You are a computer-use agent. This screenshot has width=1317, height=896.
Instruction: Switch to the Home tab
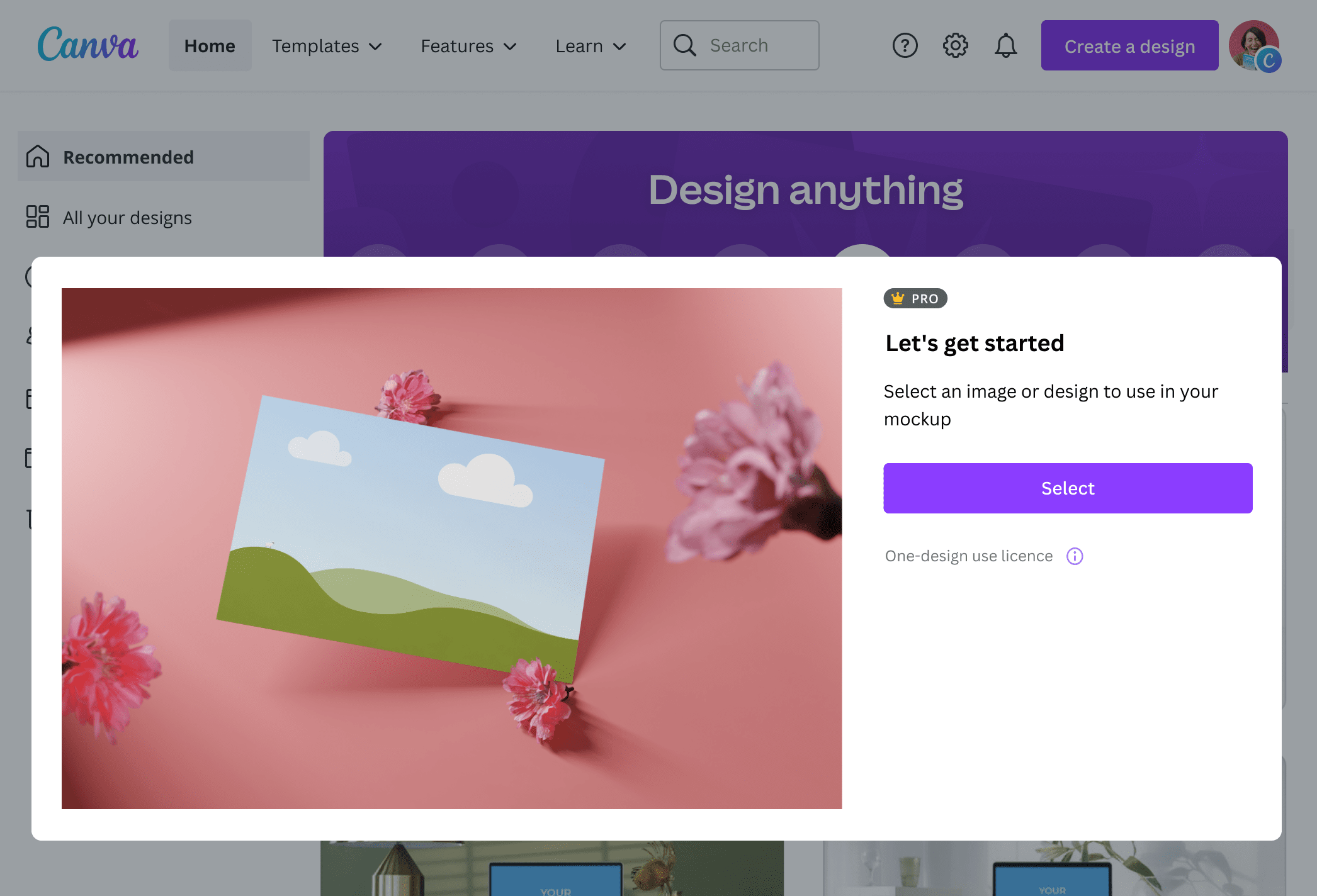tap(210, 45)
